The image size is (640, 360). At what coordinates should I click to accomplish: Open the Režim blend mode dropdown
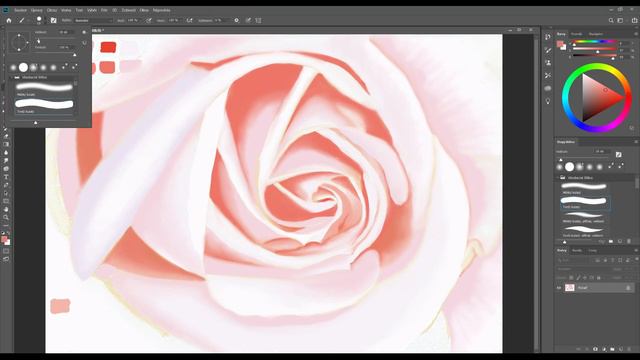tap(93, 20)
